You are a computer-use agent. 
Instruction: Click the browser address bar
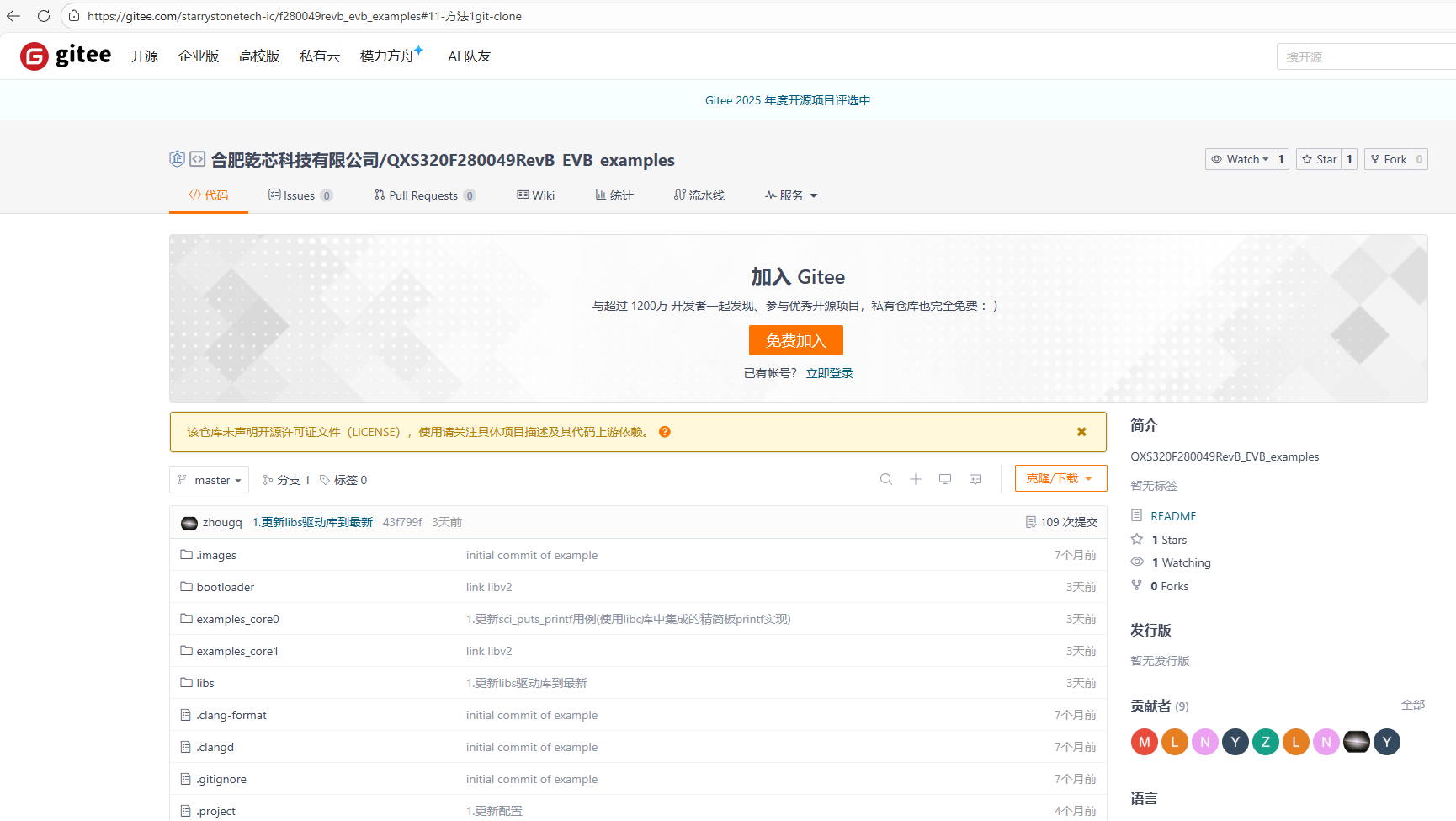coord(757,16)
